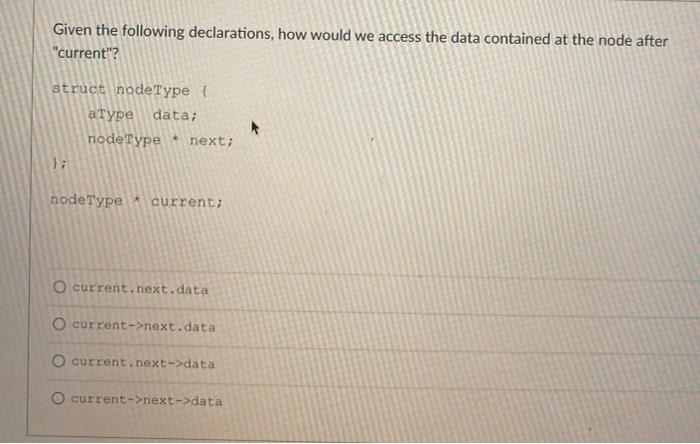Mark current->next->data radio button as answer
This screenshot has height=444, width=700.
[x=58, y=398]
